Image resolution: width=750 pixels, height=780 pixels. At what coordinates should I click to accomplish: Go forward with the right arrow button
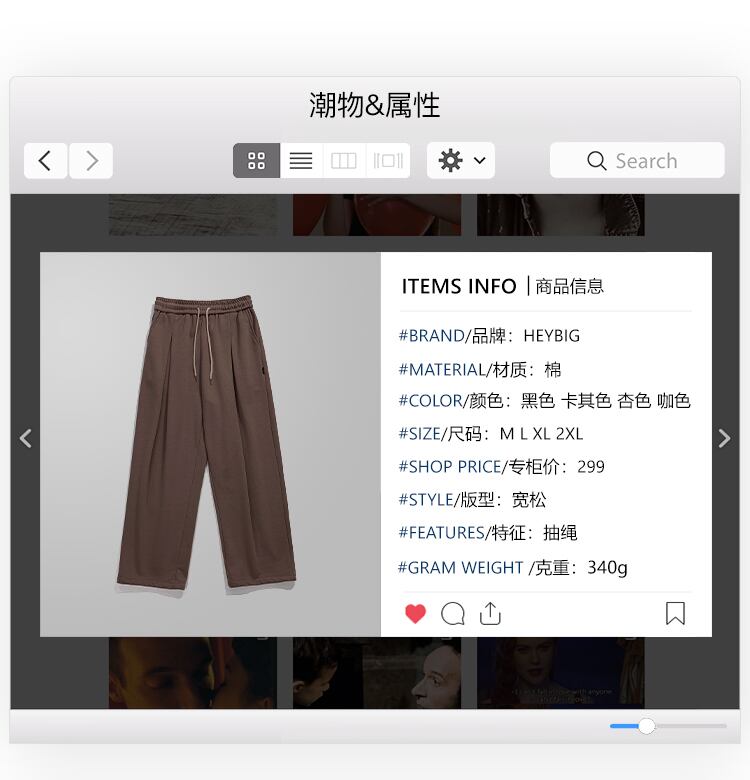click(91, 161)
